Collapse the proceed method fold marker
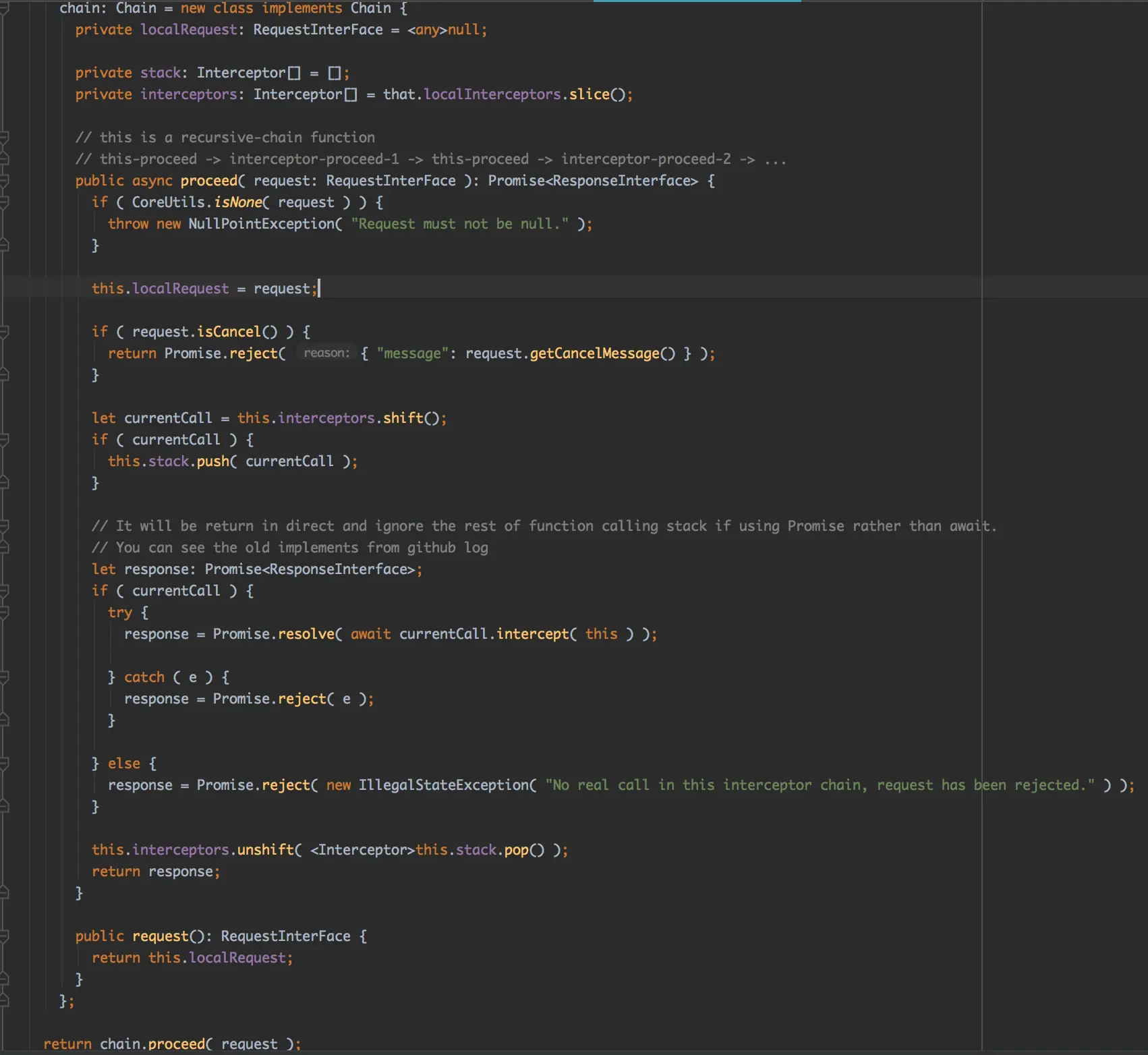Image resolution: width=1148 pixels, height=1055 pixels. tap(4, 181)
